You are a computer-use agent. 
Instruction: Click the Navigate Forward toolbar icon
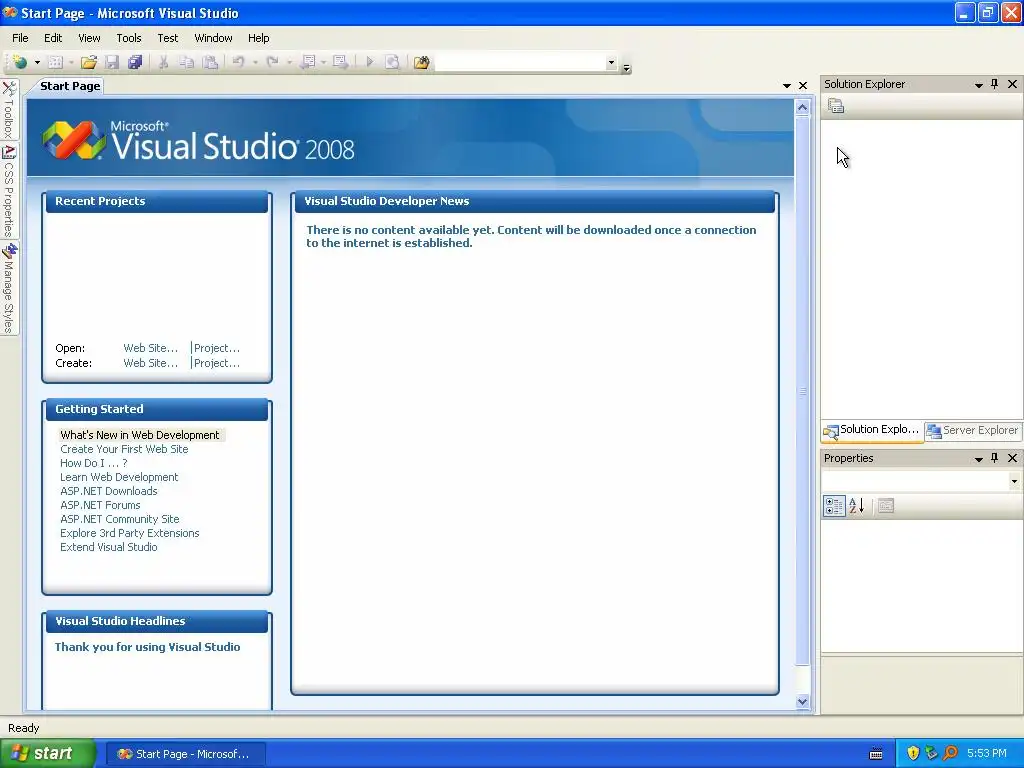point(340,62)
